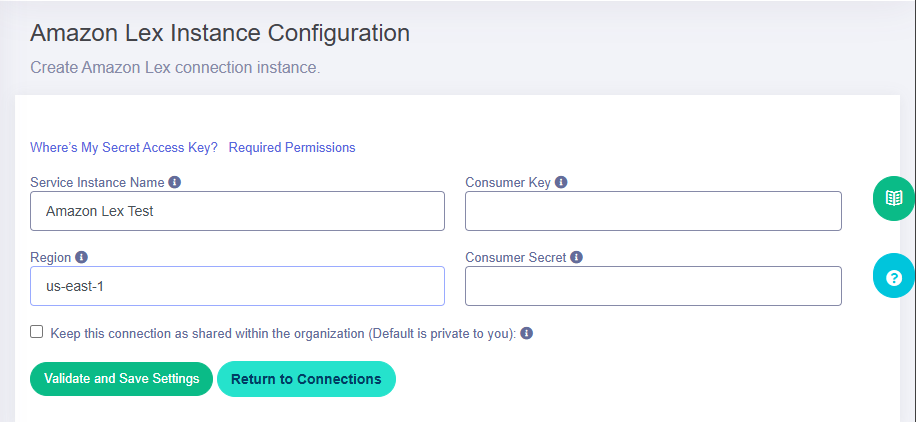The image size is (916, 422).
Task: Click the Validate and Save Settings button
Action: (122, 379)
